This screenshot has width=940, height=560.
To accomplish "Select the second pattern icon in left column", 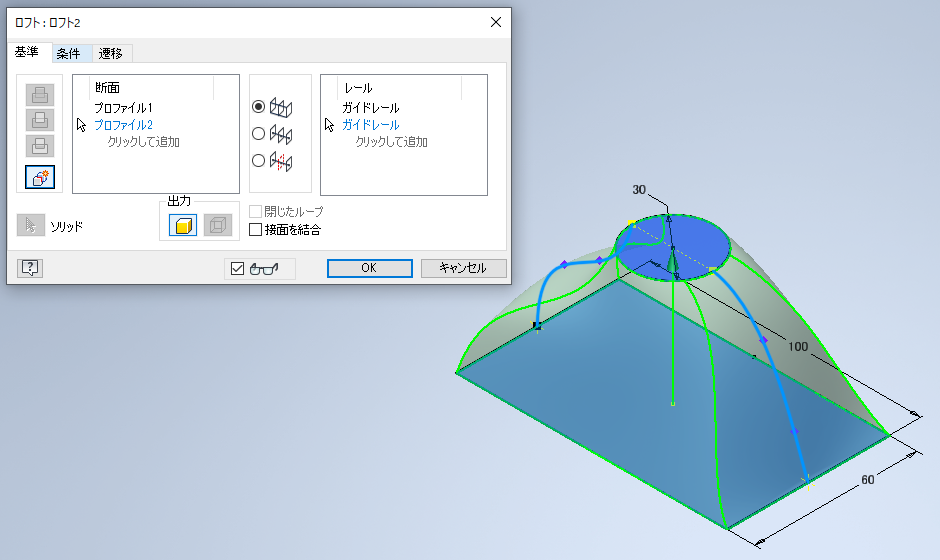I will [40, 120].
